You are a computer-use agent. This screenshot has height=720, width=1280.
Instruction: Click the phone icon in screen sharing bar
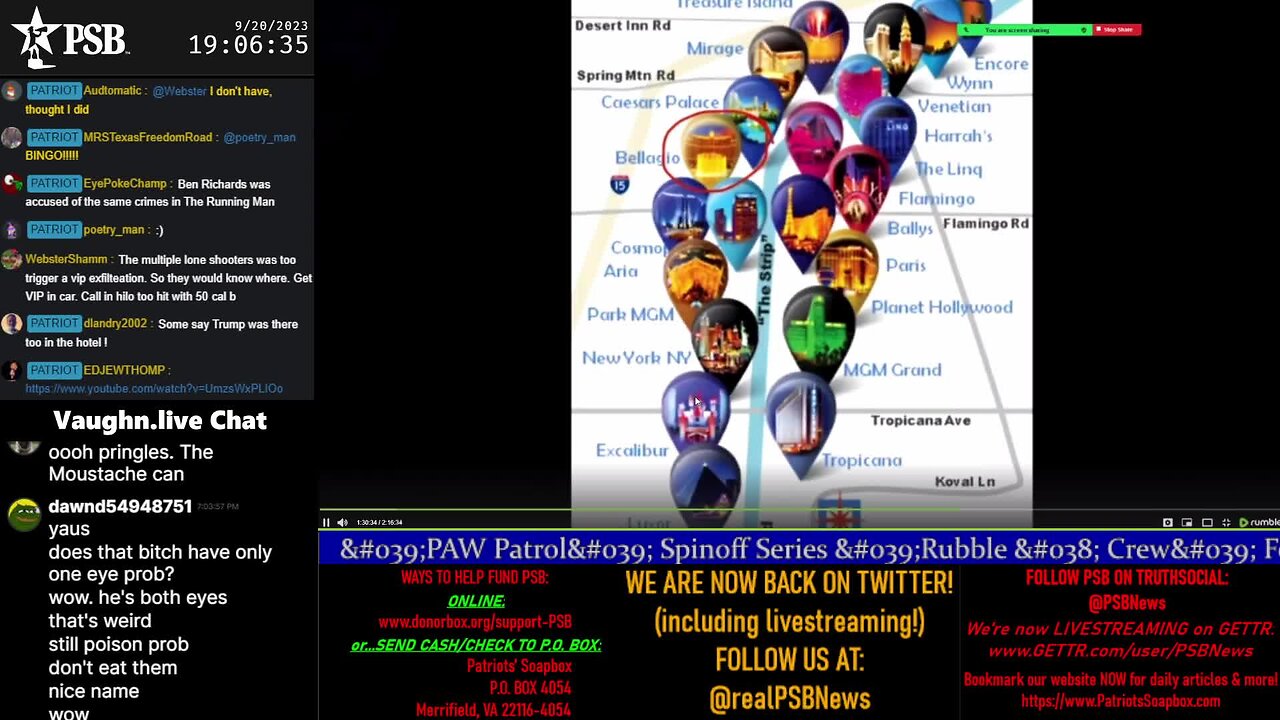(x=965, y=30)
